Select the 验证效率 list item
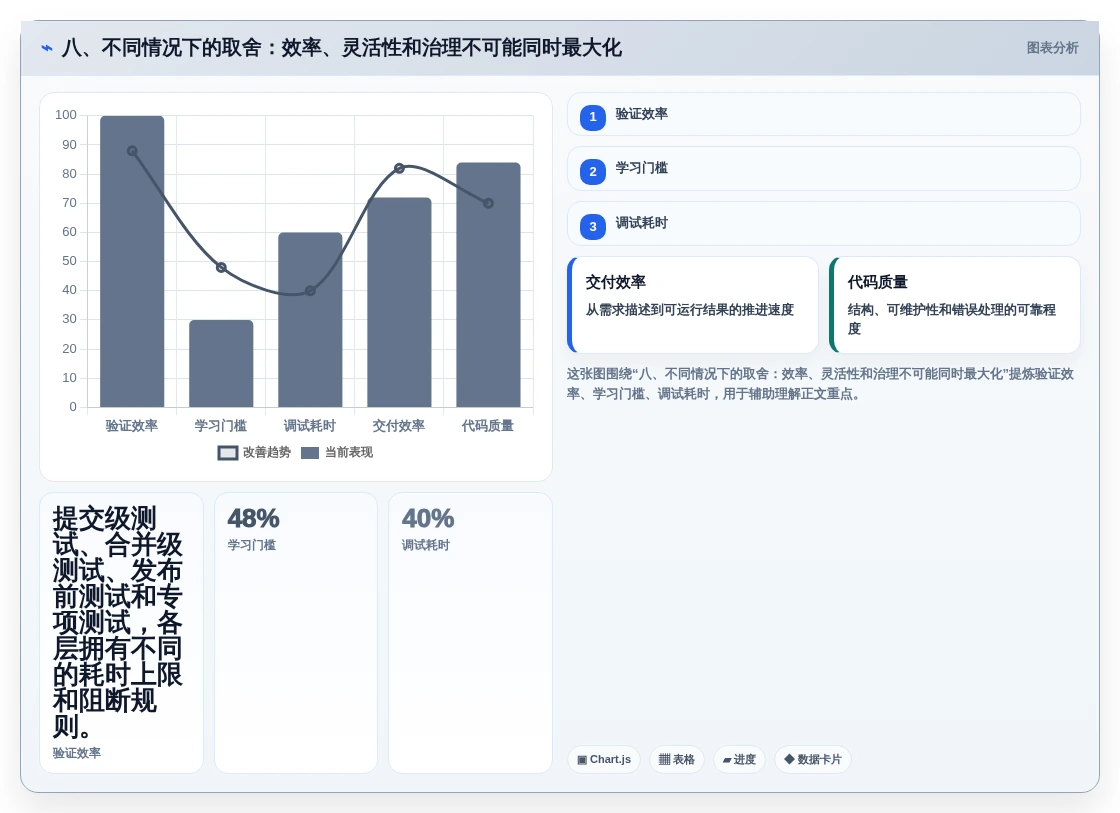Image resolution: width=1120 pixels, height=813 pixels. click(x=824, y=114)
